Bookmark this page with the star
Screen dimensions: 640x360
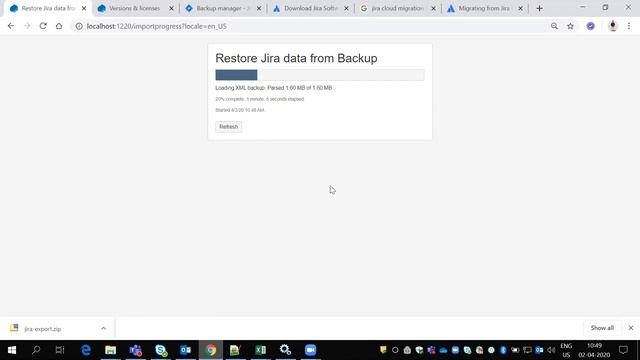pyautogui.click(x=571, y=26)
